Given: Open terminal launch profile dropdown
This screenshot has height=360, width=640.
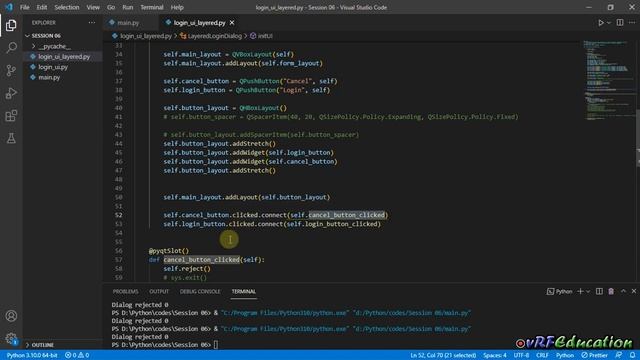Looking at the screenshot, I should tap(588, 291).
